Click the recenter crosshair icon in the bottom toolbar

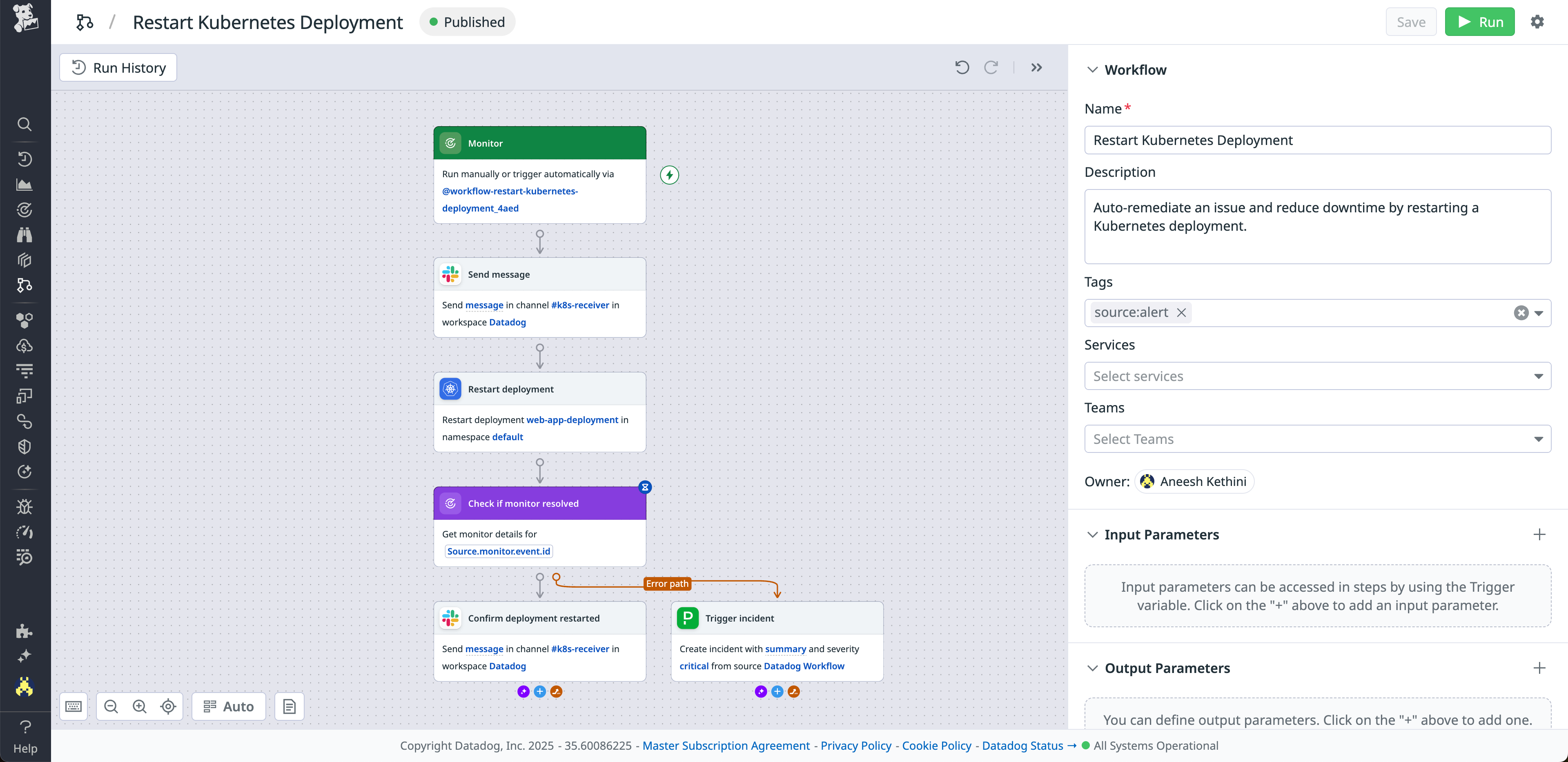(x=168, y=706)
